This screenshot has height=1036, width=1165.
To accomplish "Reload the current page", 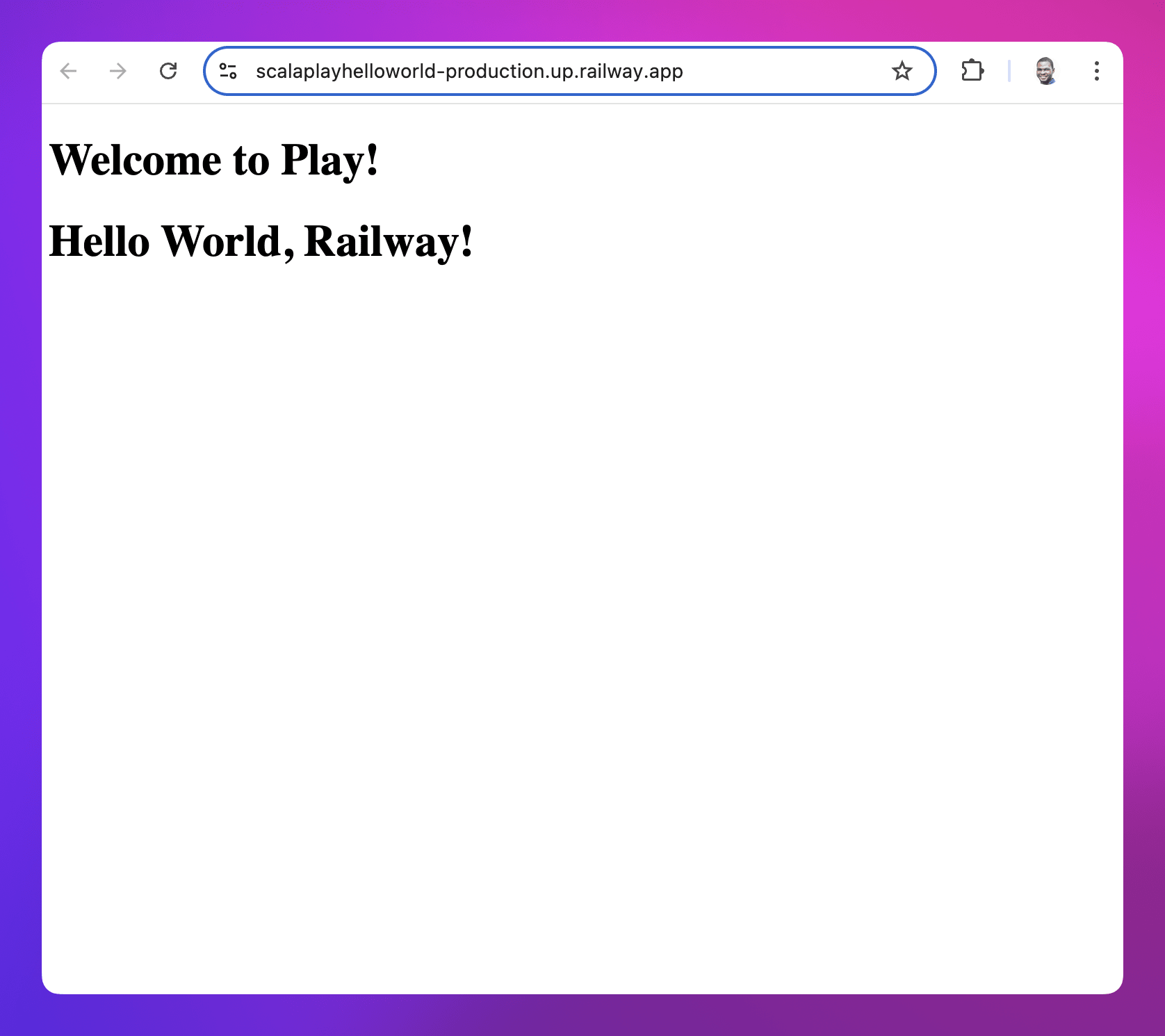I will [168, 71].
